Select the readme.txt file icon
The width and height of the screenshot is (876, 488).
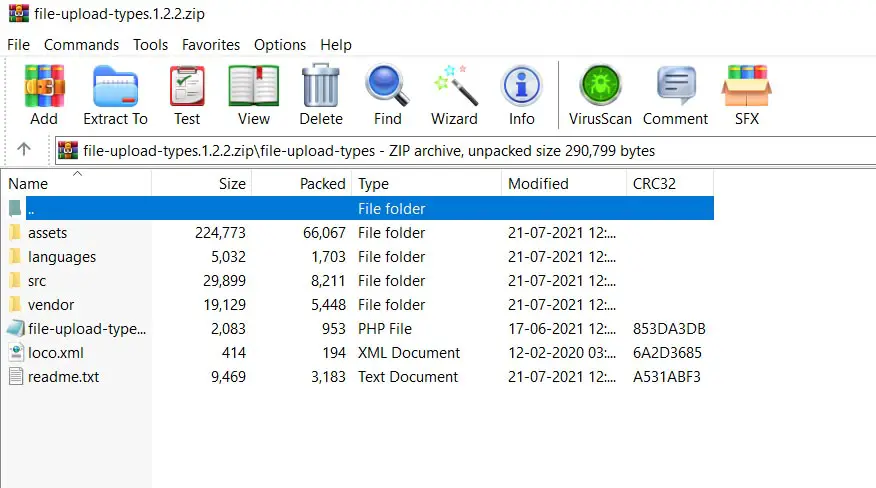point(16,376)
